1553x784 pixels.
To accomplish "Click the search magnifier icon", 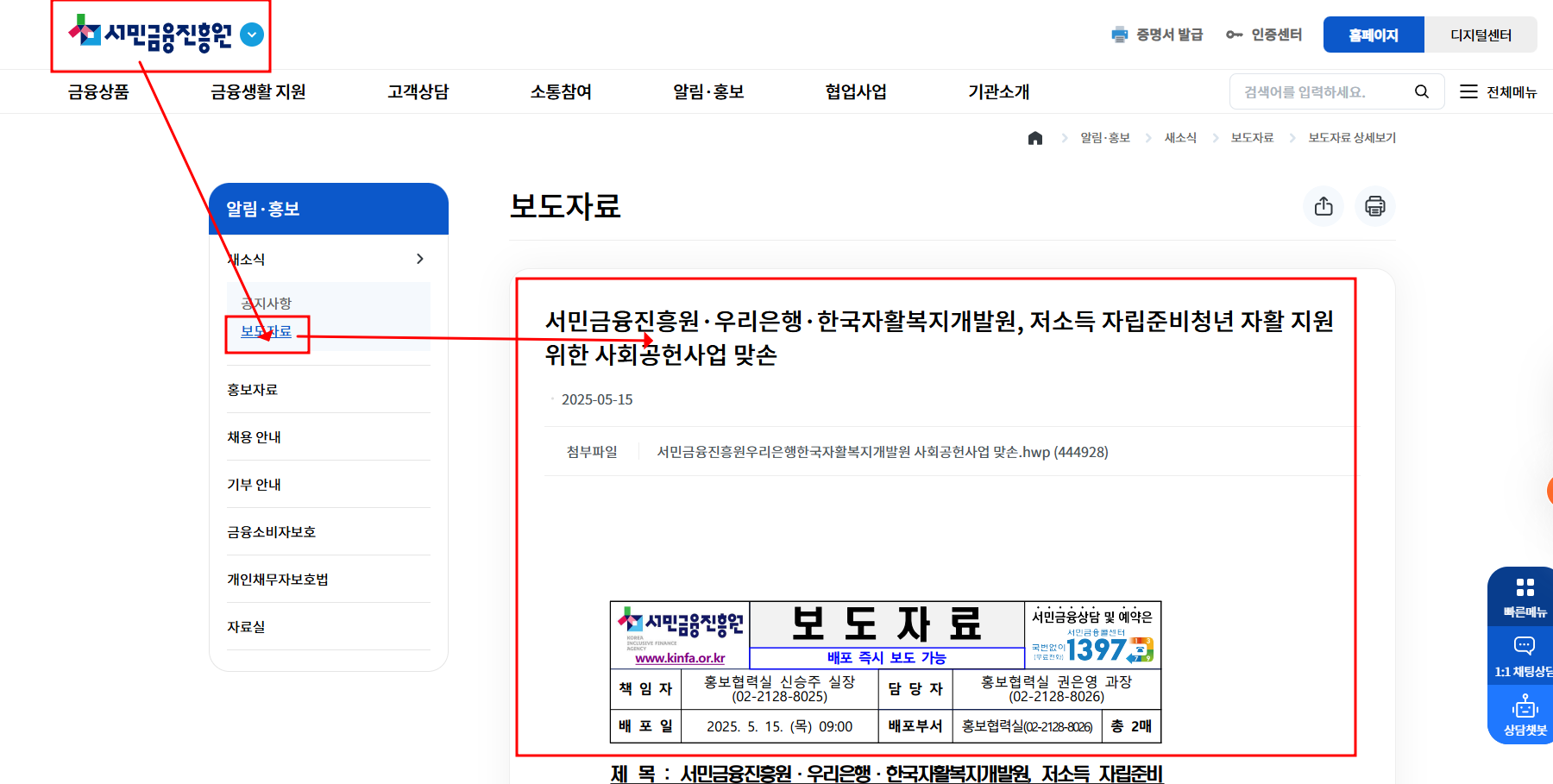I will (x=1422, y=91).
